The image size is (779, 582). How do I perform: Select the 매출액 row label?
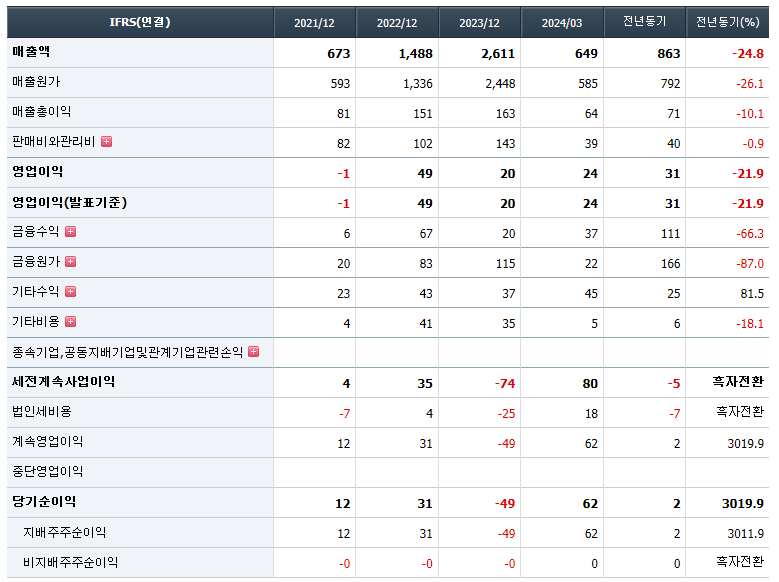coord(31,52)
